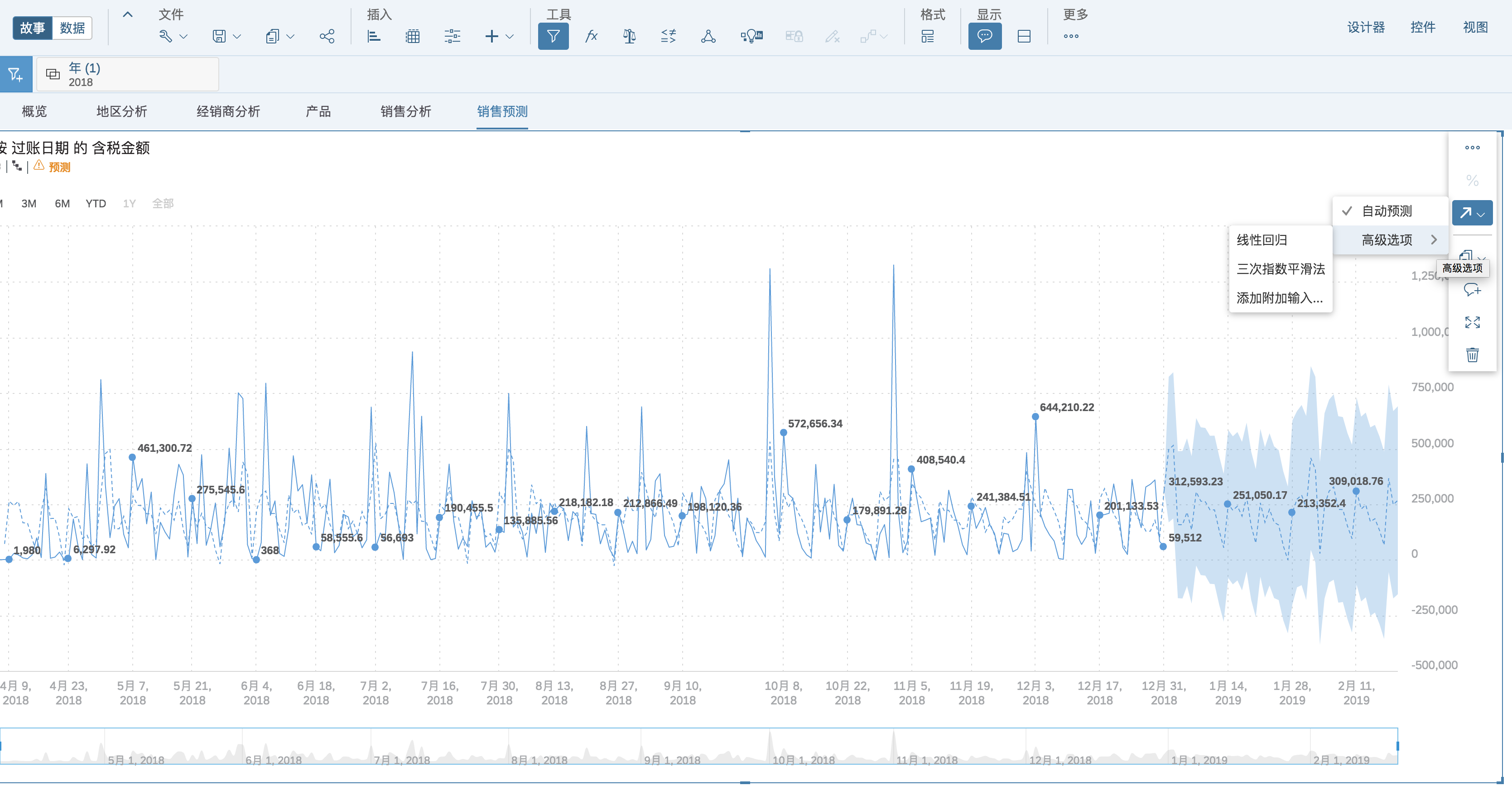
Task: Select the 3M time range
Action: point(29,204)
